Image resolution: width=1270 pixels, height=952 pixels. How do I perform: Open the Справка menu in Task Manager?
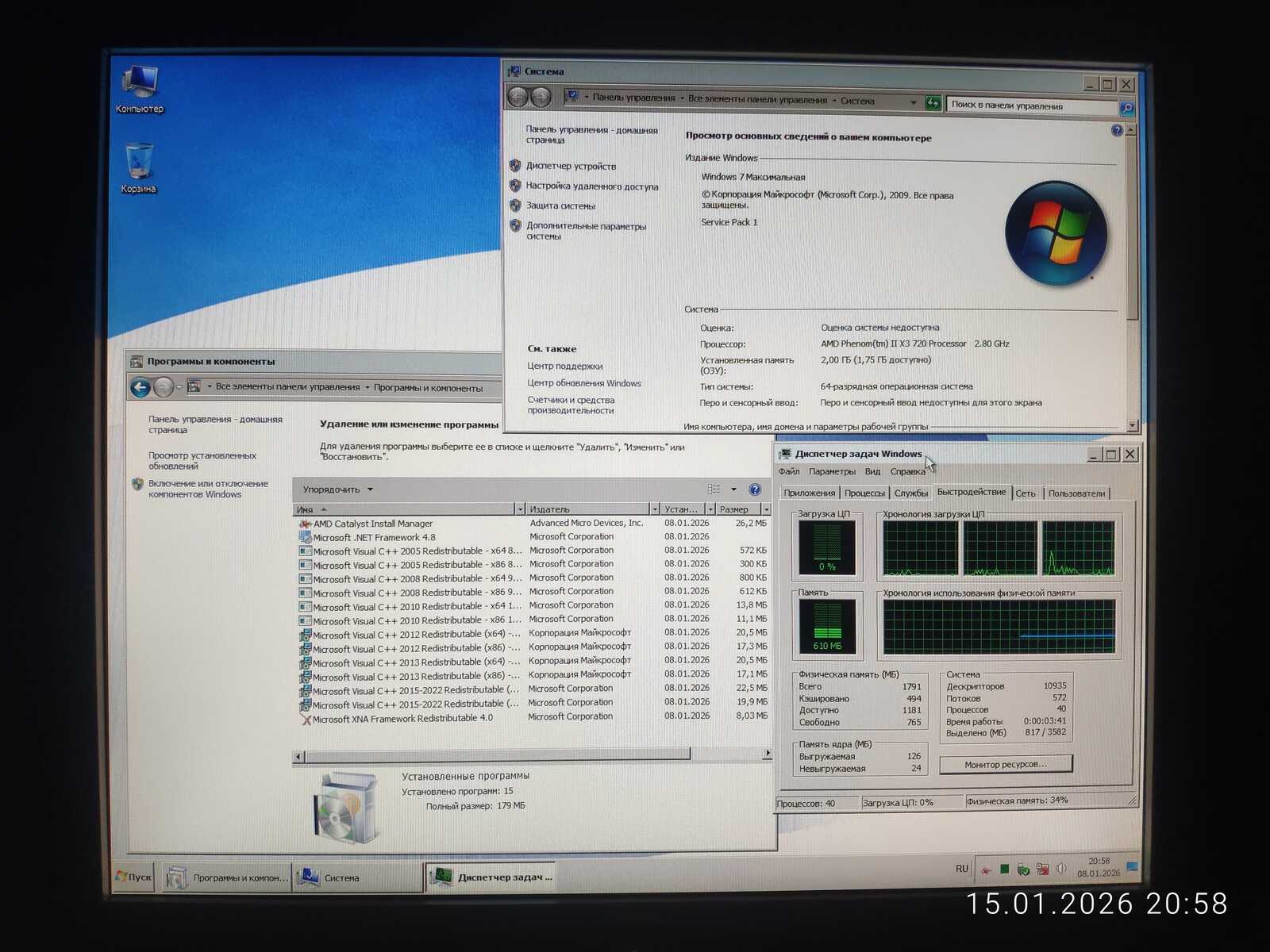[x=907, y=471]
